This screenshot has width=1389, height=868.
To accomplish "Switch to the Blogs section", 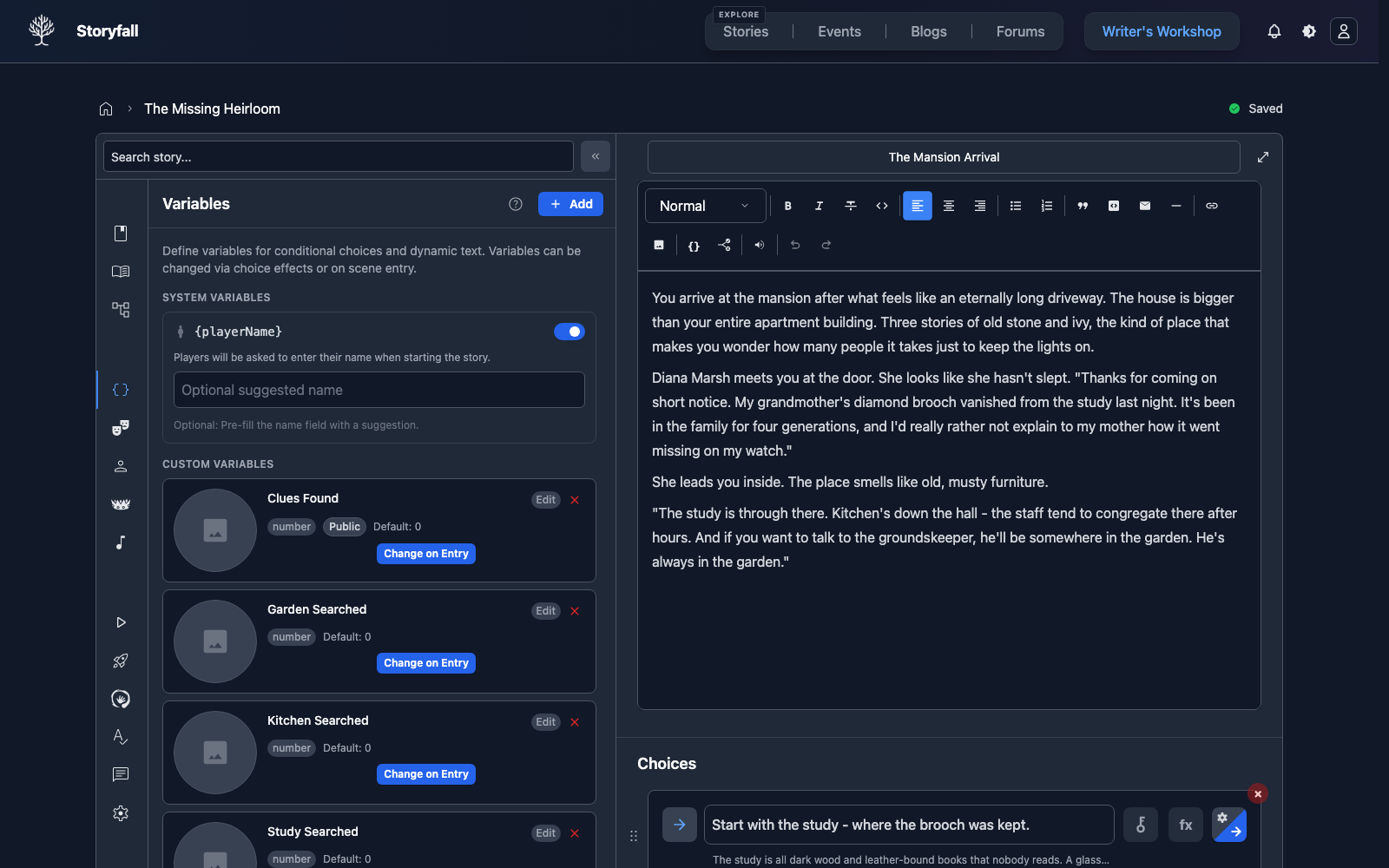I will (928, 31).
